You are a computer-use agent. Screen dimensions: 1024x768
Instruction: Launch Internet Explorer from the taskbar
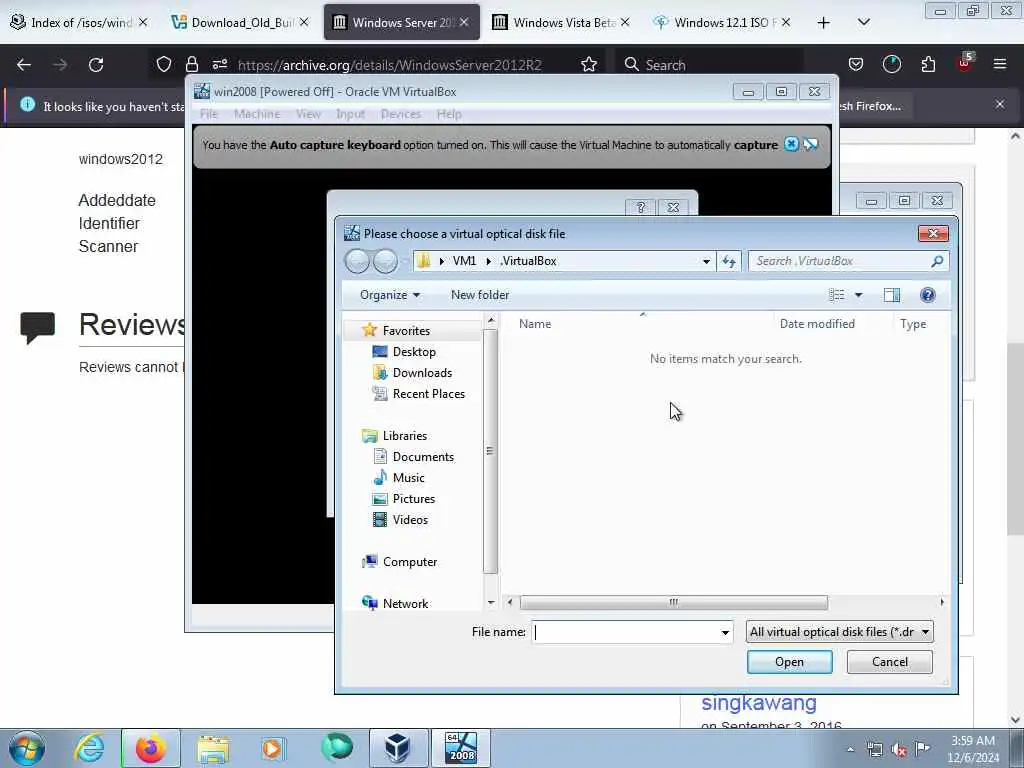pos(90,748)
